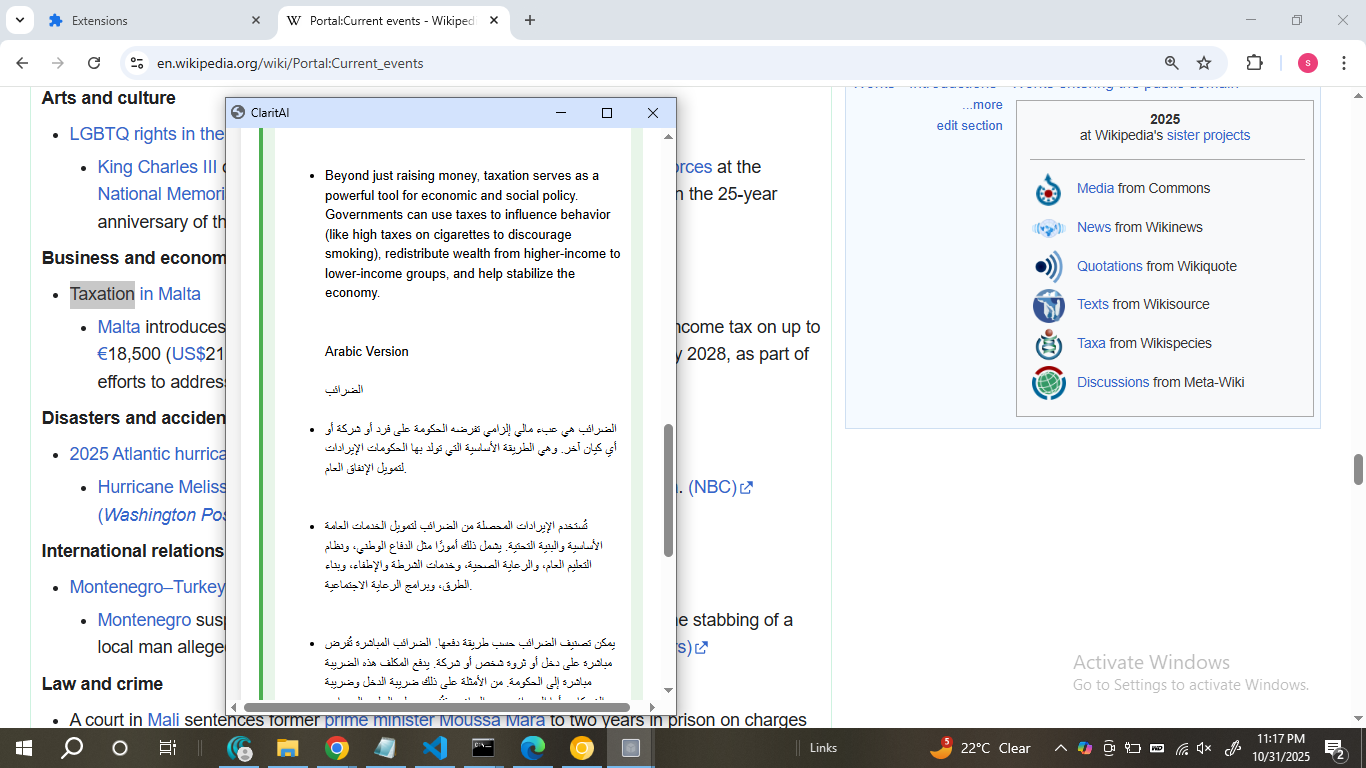Open Wi-Fi network tray icon

[x=1182, y=748]
